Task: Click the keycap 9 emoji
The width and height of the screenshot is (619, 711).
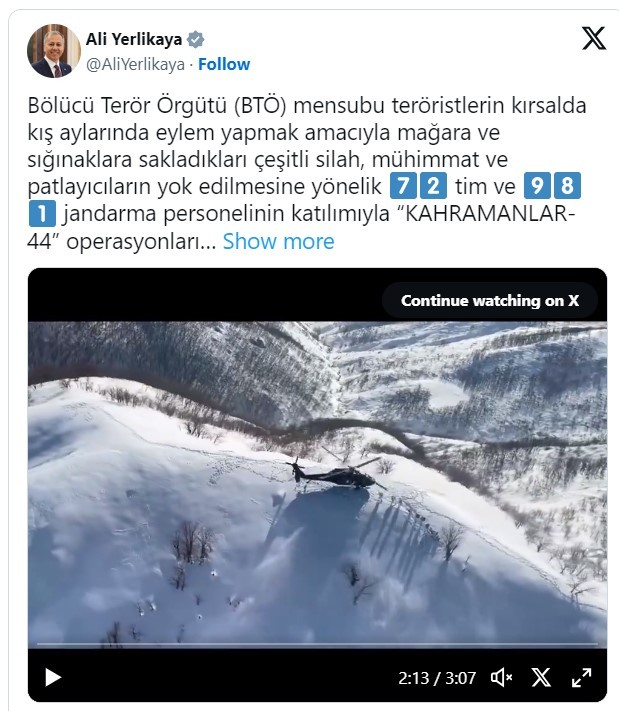Action: point(537,186)
